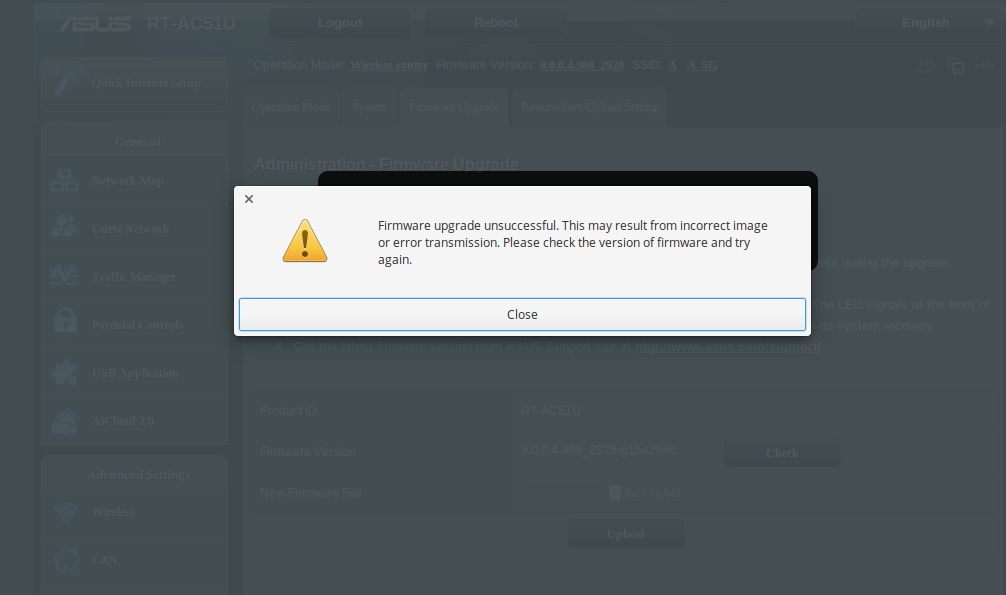Click the ASUS logo
The width and height of the screenshot is (1006, 595).
[95, 24]
